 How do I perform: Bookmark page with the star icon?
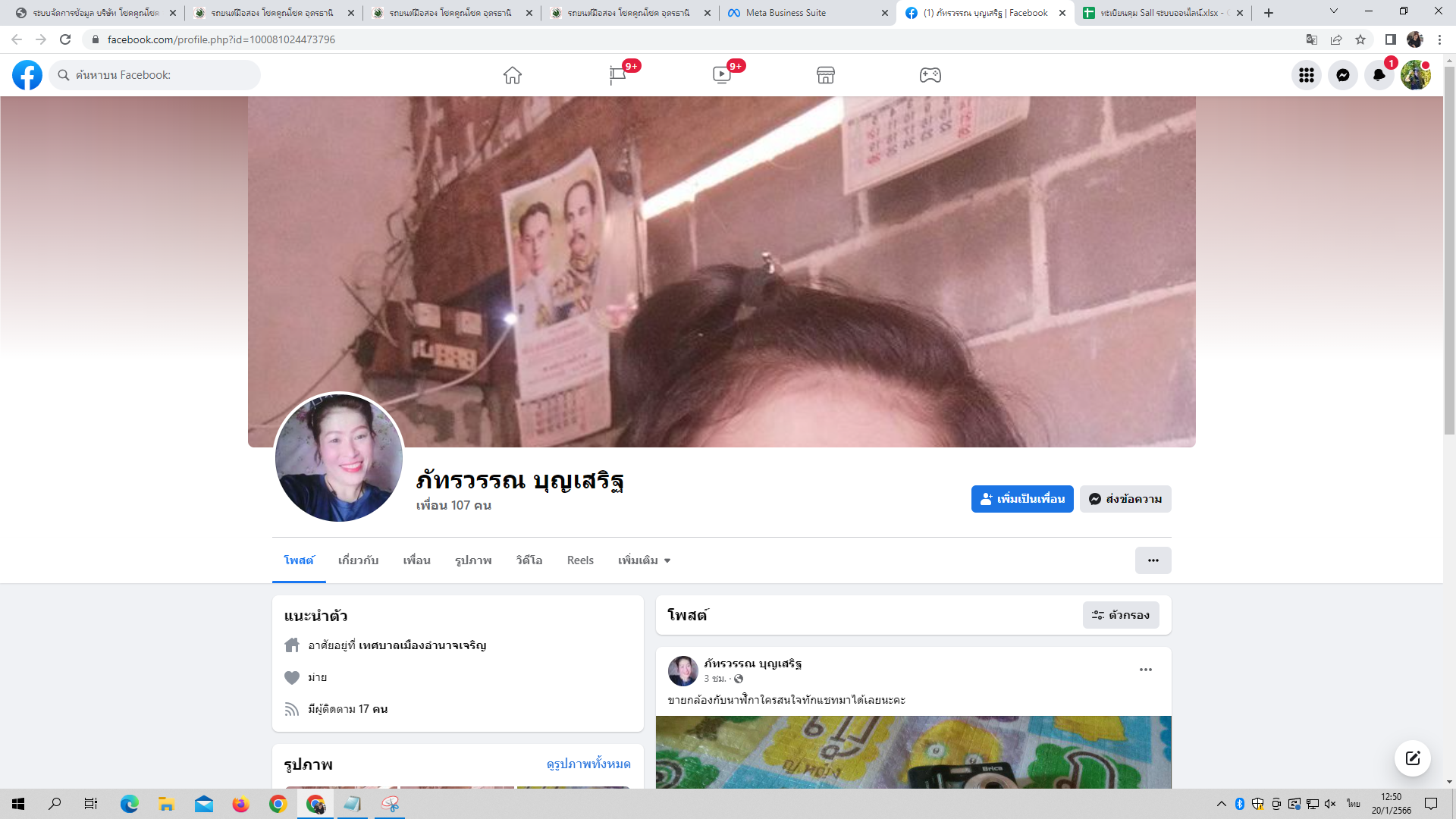[1360, 39]
